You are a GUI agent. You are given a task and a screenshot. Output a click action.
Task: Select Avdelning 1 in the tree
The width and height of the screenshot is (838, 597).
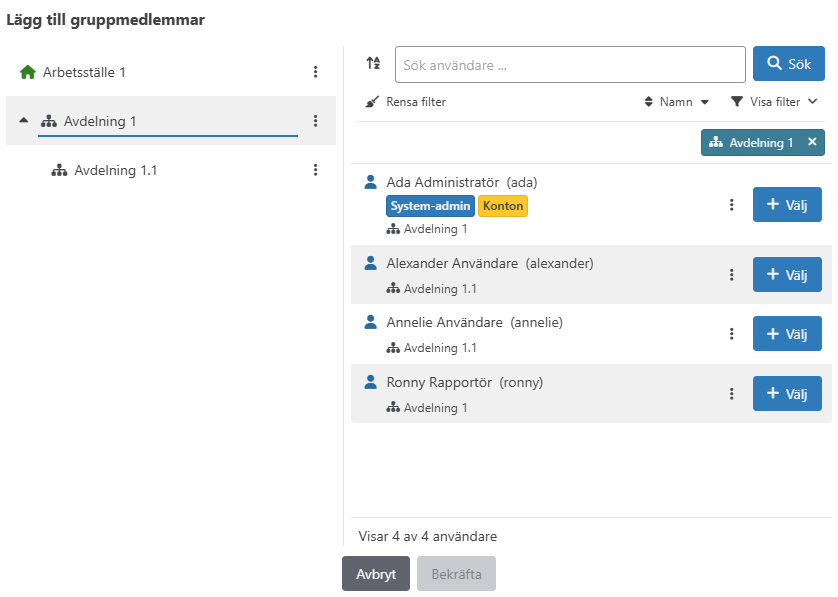click(x=99, y=121)
